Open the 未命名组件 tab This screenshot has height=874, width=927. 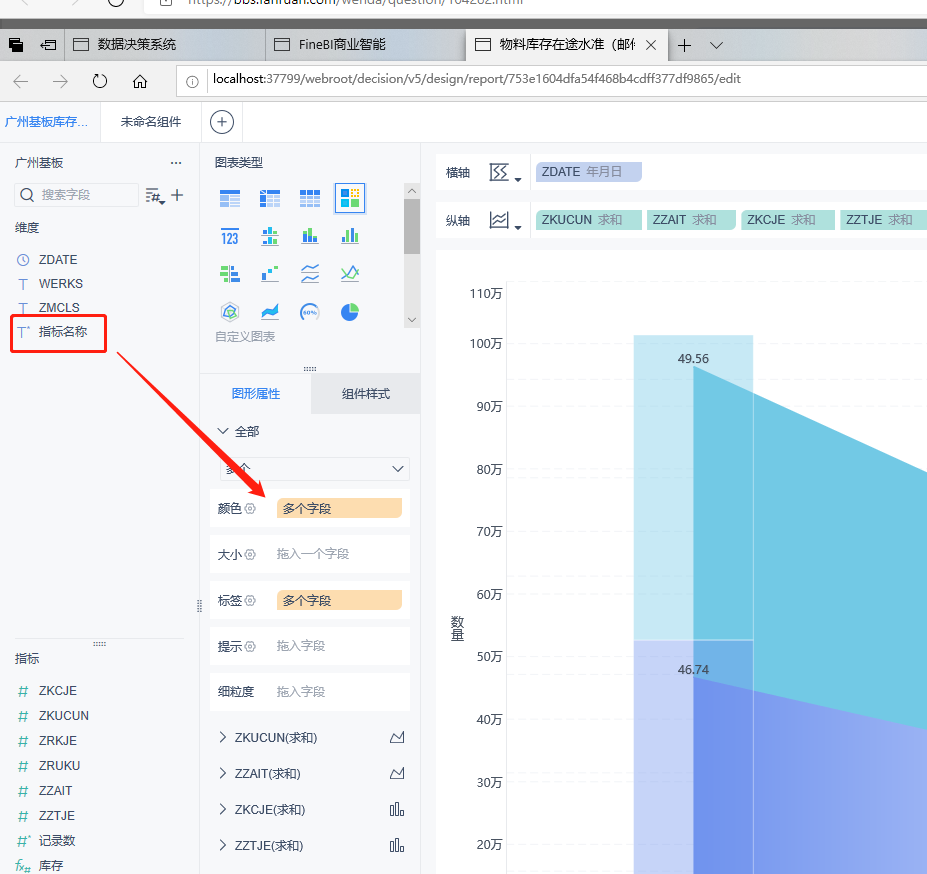tap(151, 122)
